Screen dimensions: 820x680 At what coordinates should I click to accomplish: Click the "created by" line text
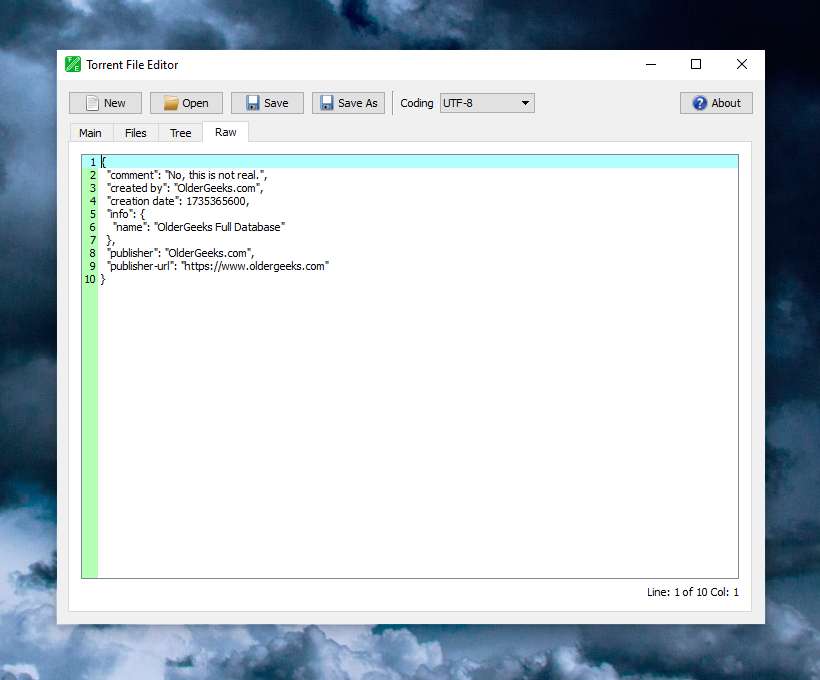coord(185,188)
